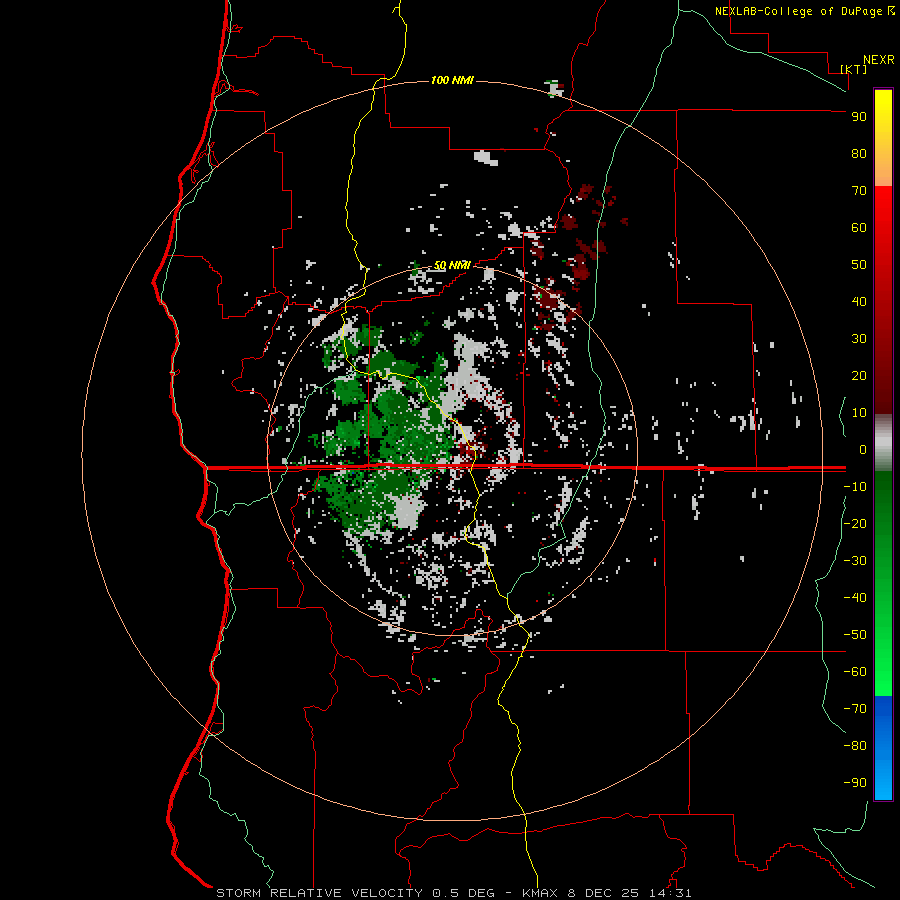This screenshot has height=900, width=900.
Task: Pick the gray zero-velocity scale segment
Action: [x=883, y=443]
